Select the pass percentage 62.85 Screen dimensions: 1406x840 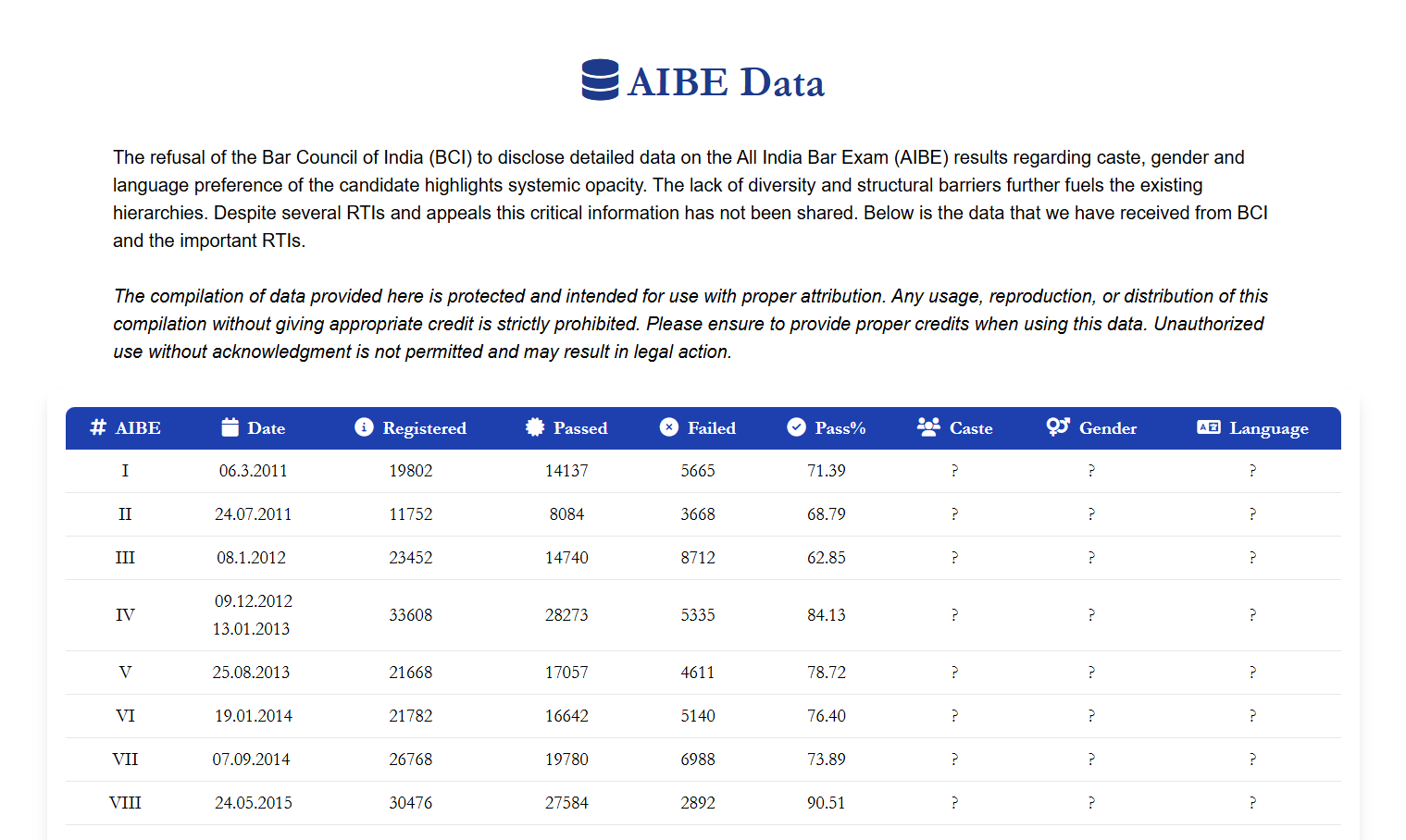click(x=827, y=558)
